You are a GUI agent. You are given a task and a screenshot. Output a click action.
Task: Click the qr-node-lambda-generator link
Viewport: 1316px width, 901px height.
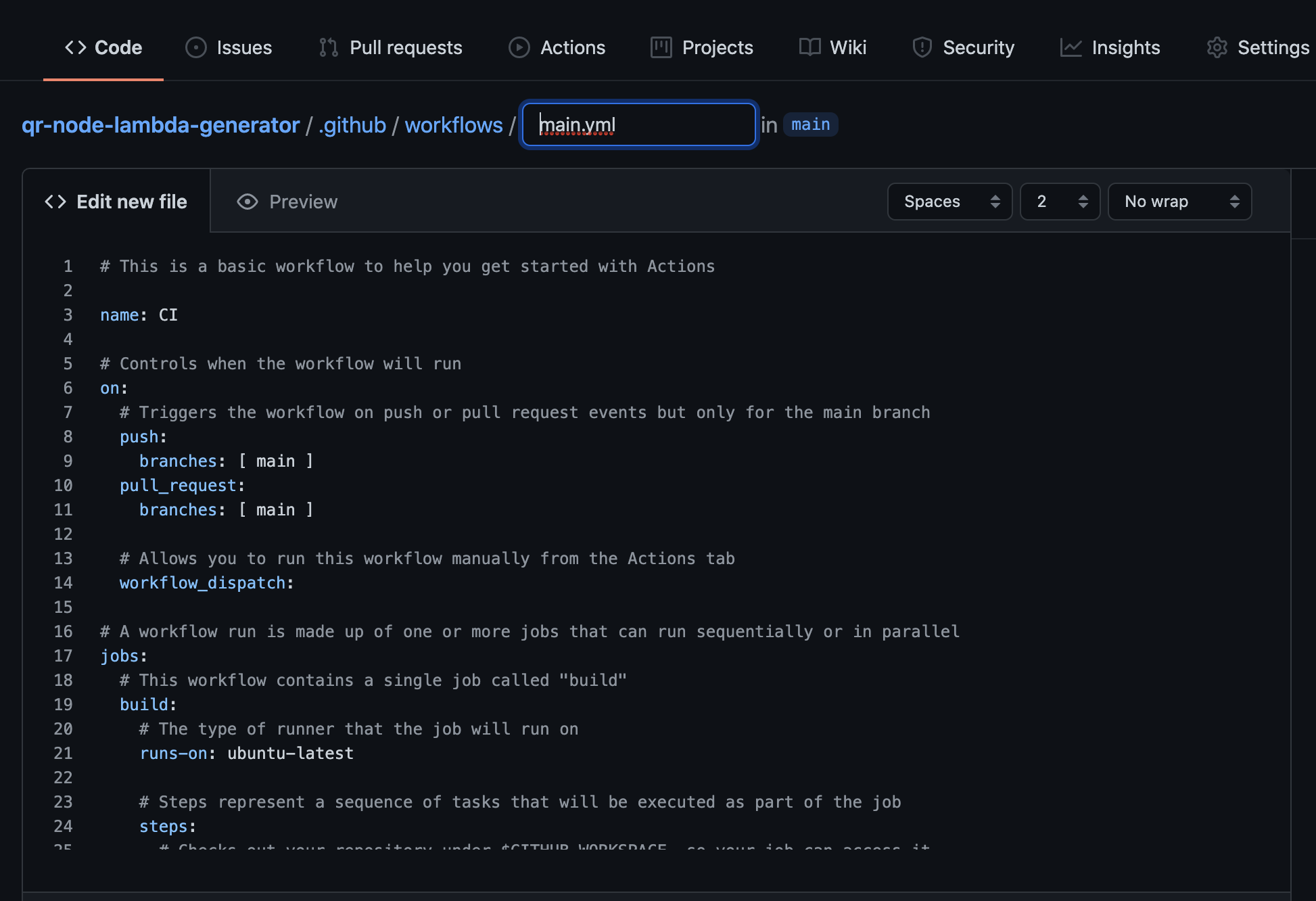click(x=159, y=124)
